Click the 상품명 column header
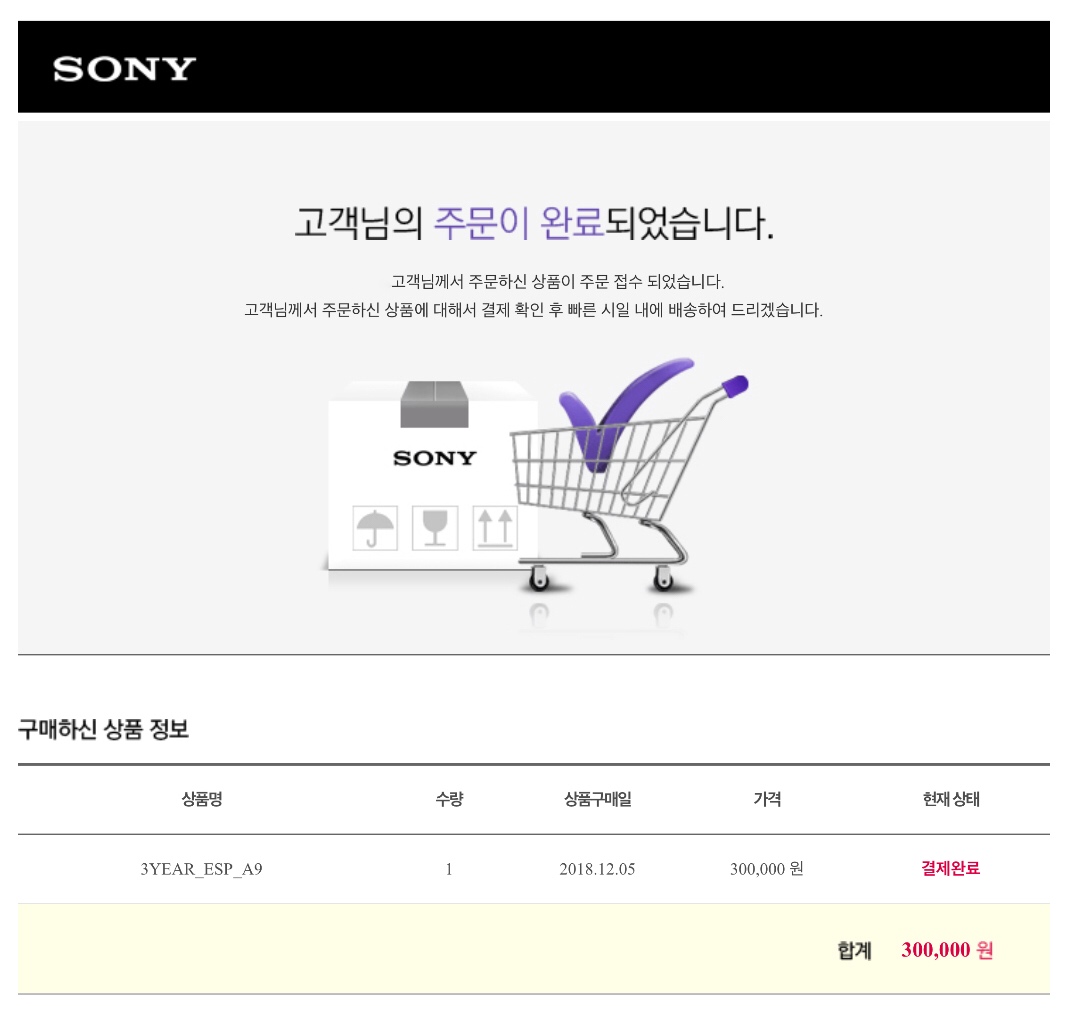The image size is (1066, 1025). tap(202, 799)
